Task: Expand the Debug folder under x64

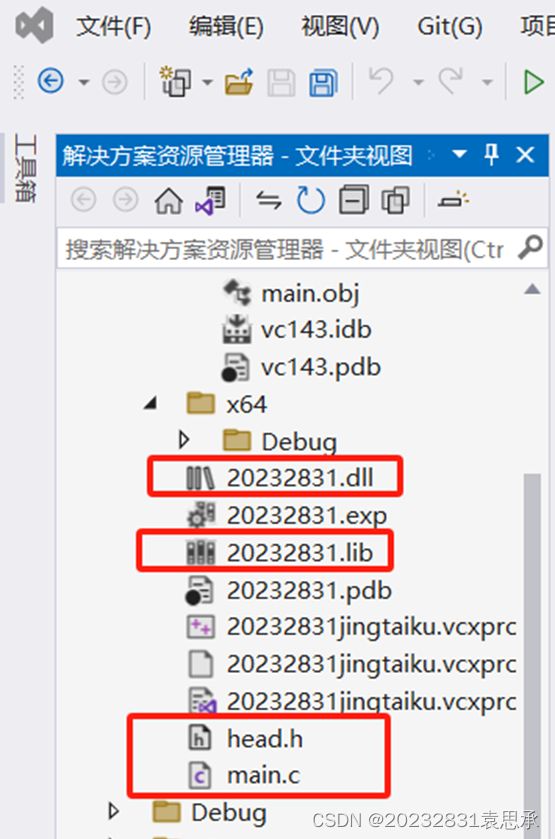Action: click(x=184, y=440)
